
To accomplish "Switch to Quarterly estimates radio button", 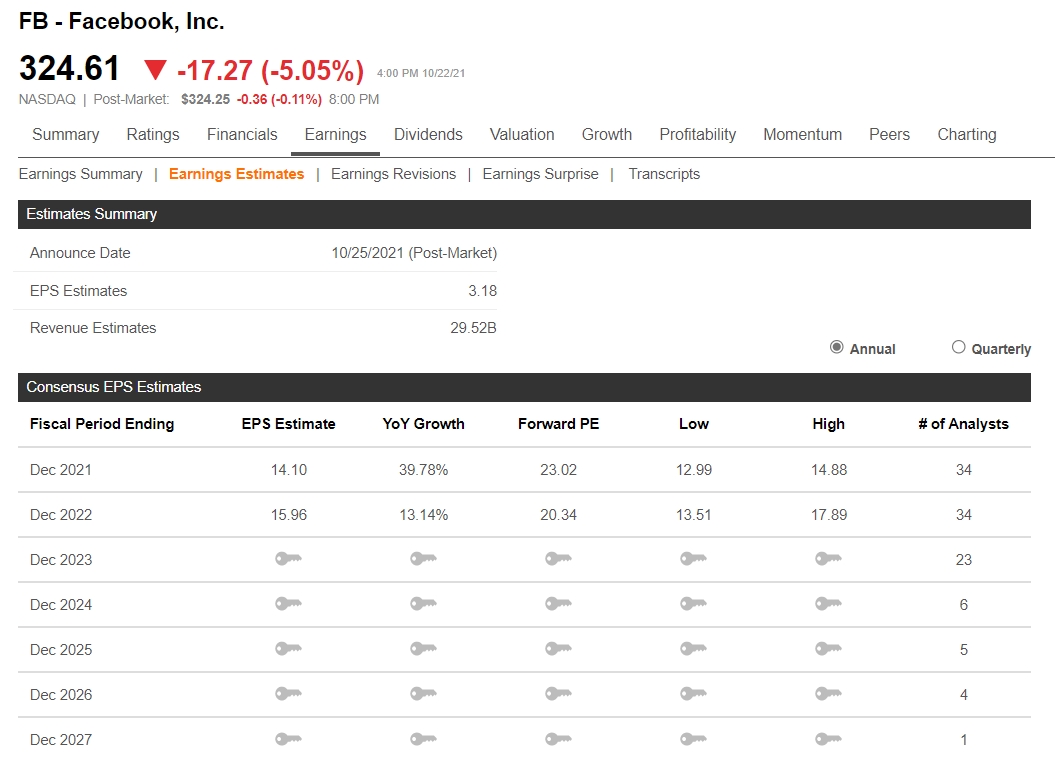I will [x=958, y=347].
